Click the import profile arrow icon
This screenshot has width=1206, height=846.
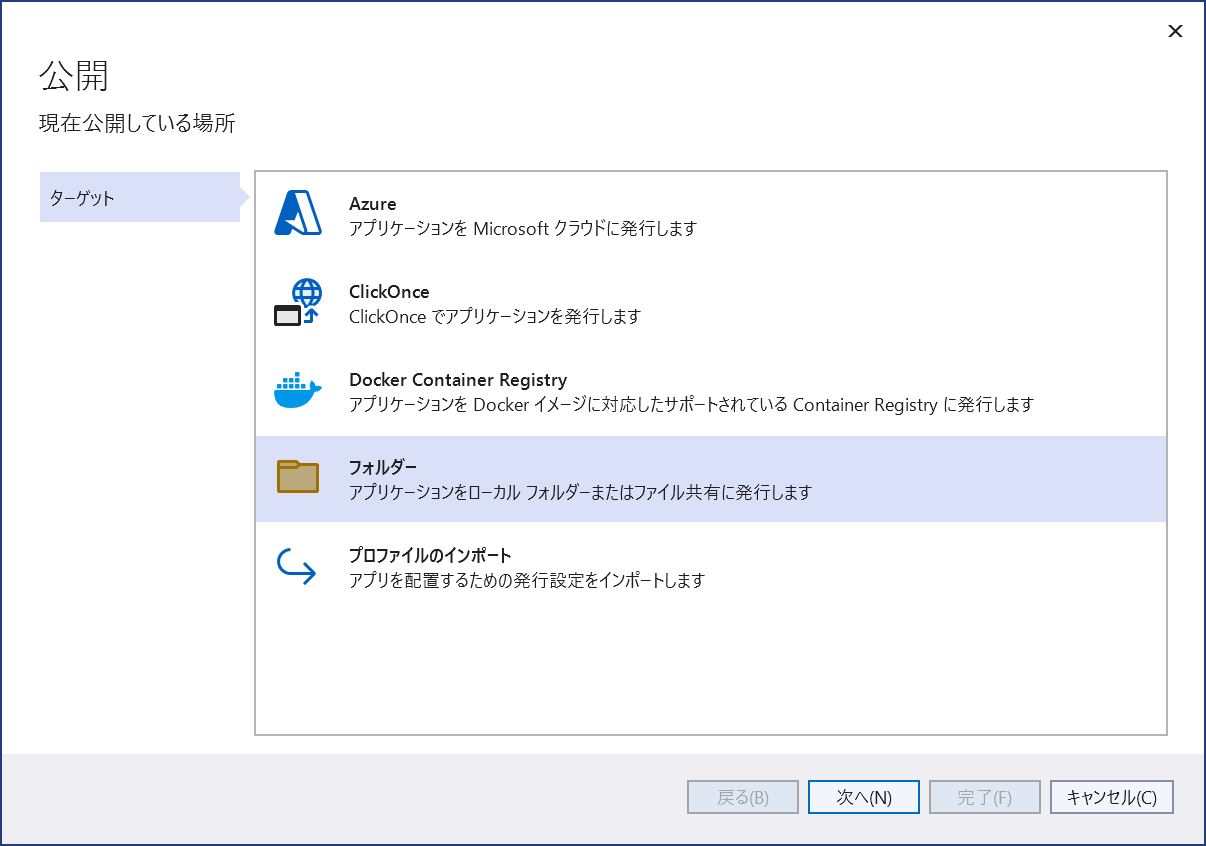coord(297,566)
